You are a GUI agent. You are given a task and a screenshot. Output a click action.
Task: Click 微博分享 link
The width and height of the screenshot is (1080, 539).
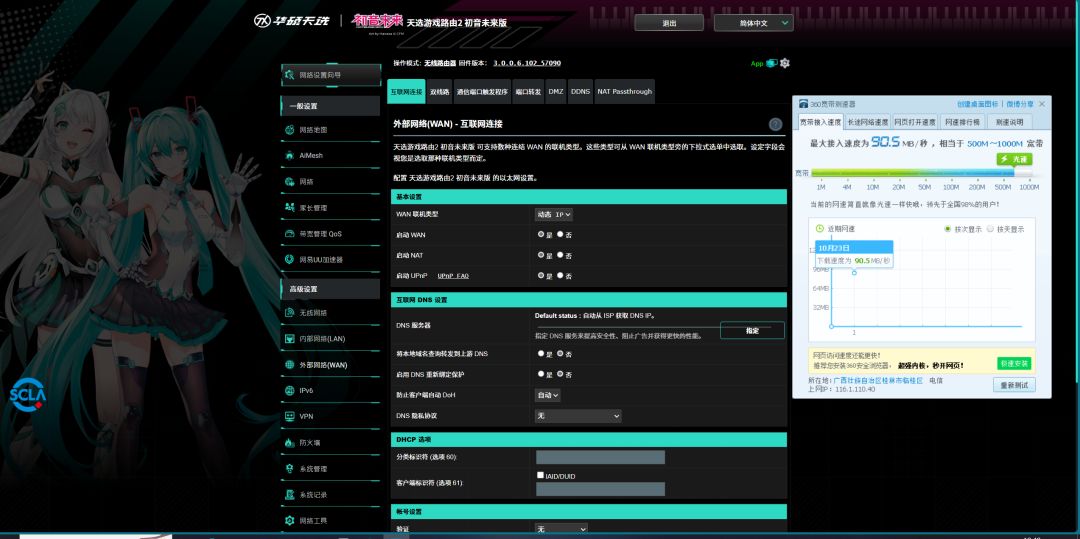pos(1019,104)
